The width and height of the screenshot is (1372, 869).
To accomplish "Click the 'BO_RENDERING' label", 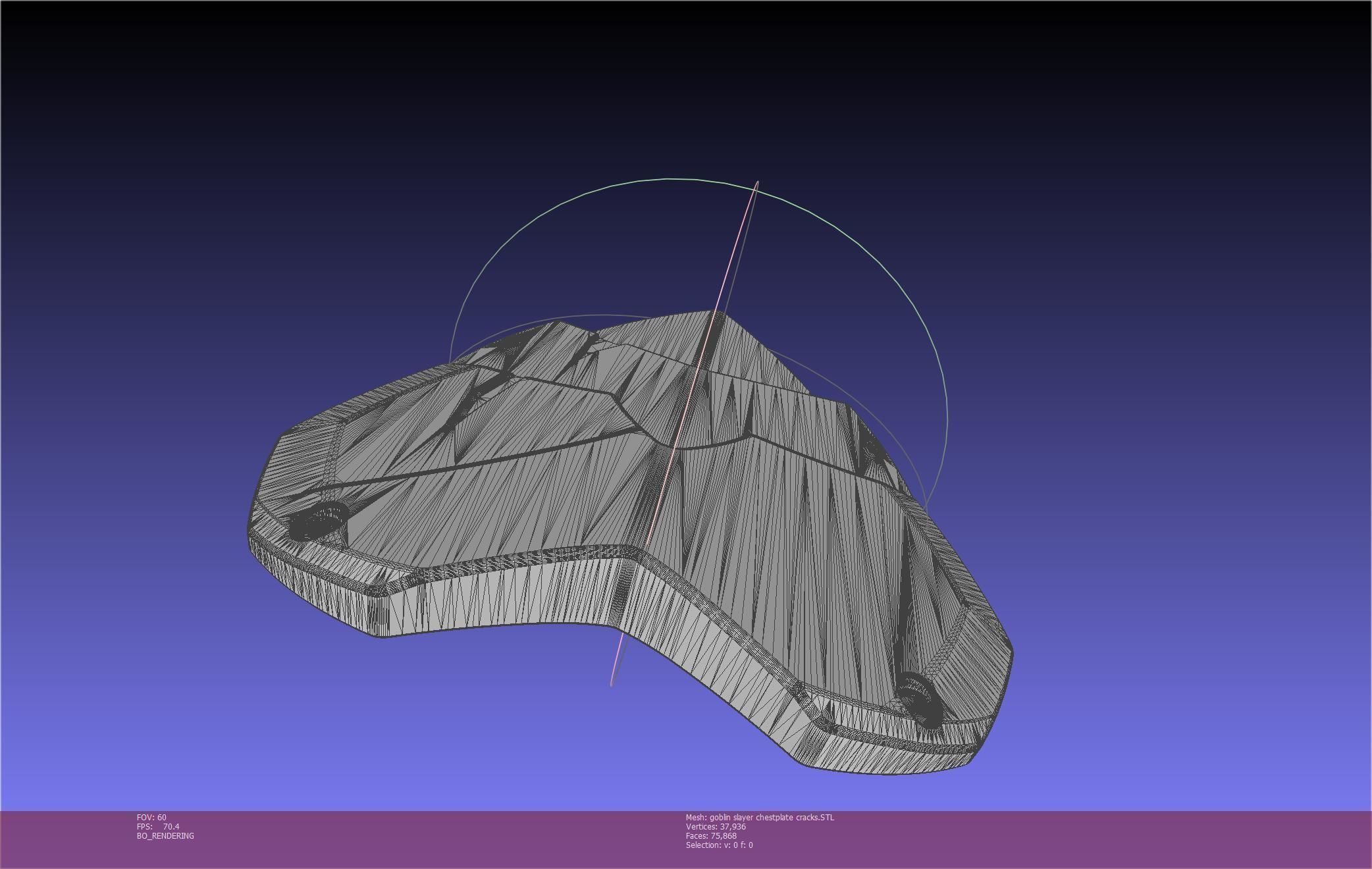I will point(165,836).
